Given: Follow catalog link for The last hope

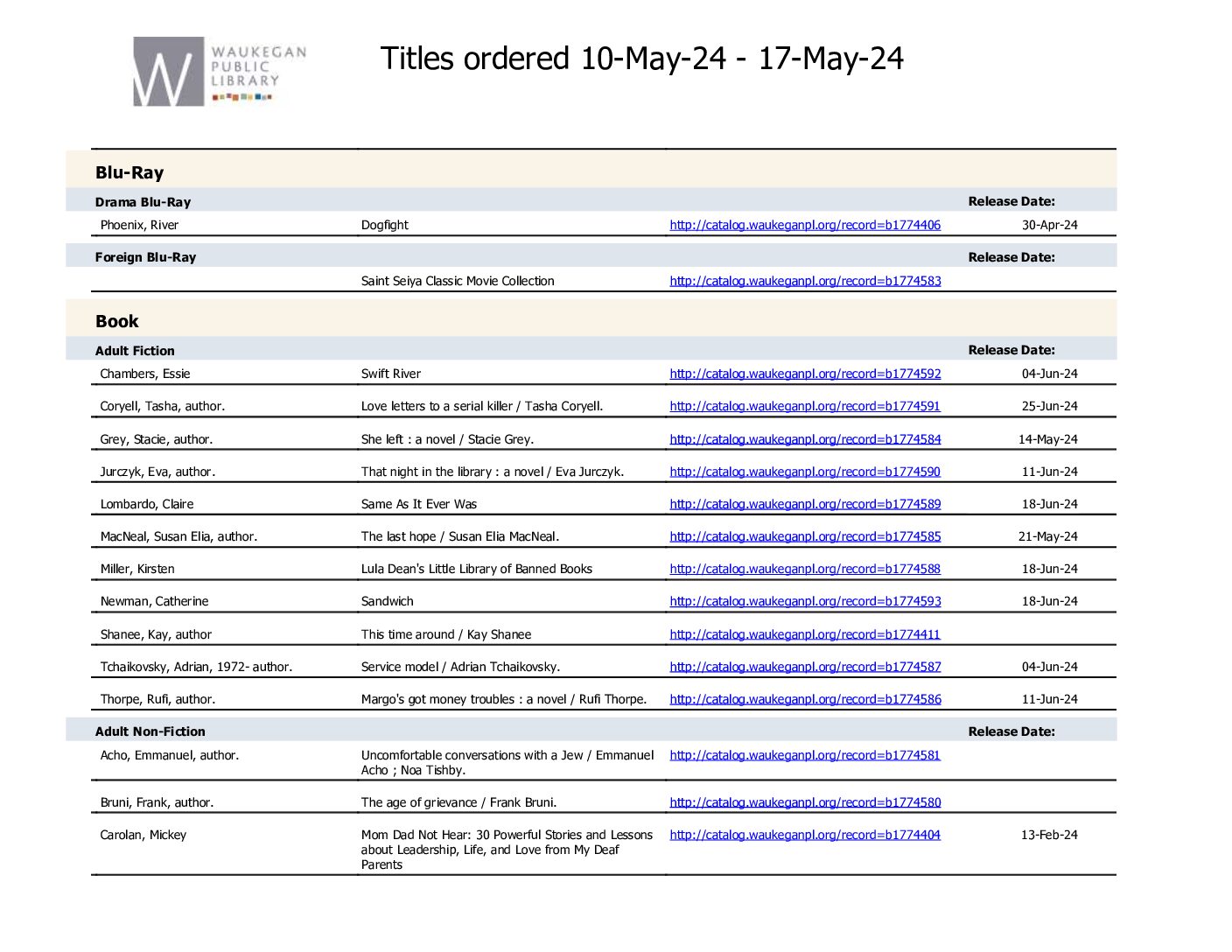Looking at the screenshot, I should point(805,536).
